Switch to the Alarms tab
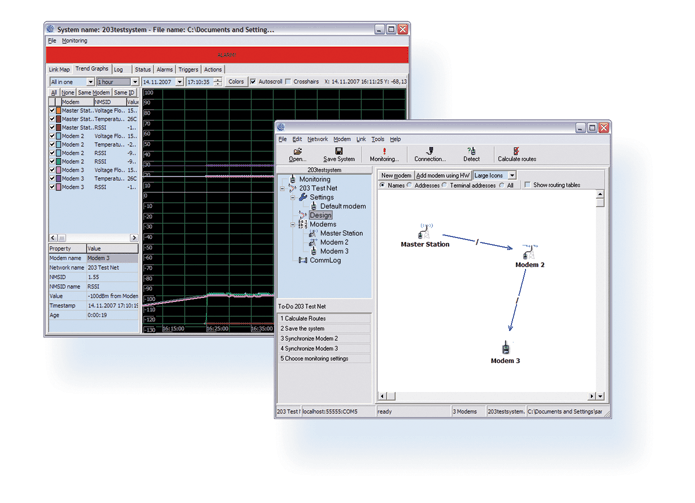 (x=164, y=70)
